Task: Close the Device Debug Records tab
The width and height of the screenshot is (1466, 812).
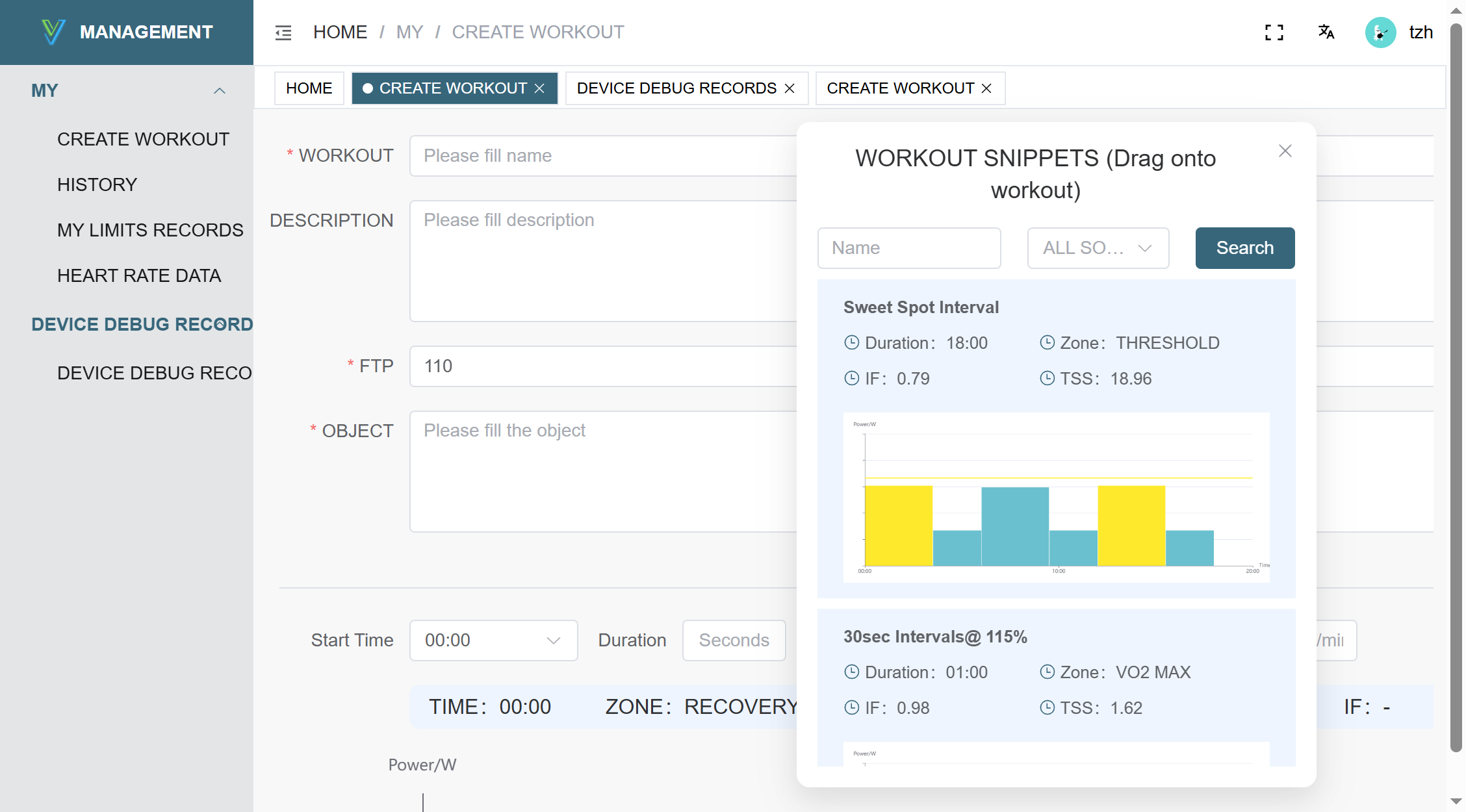Action: [790, 88]
